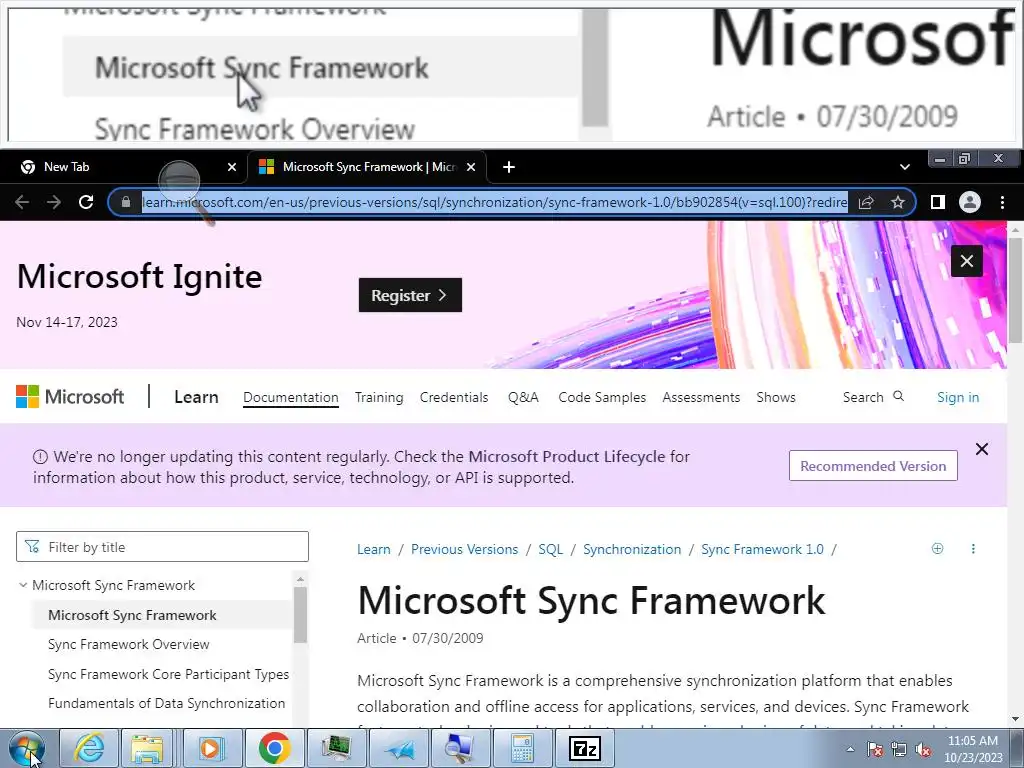The image size is (1024, 768).
Task: Open Sync Framework Overview in sidebar
Action: point(129,645)
